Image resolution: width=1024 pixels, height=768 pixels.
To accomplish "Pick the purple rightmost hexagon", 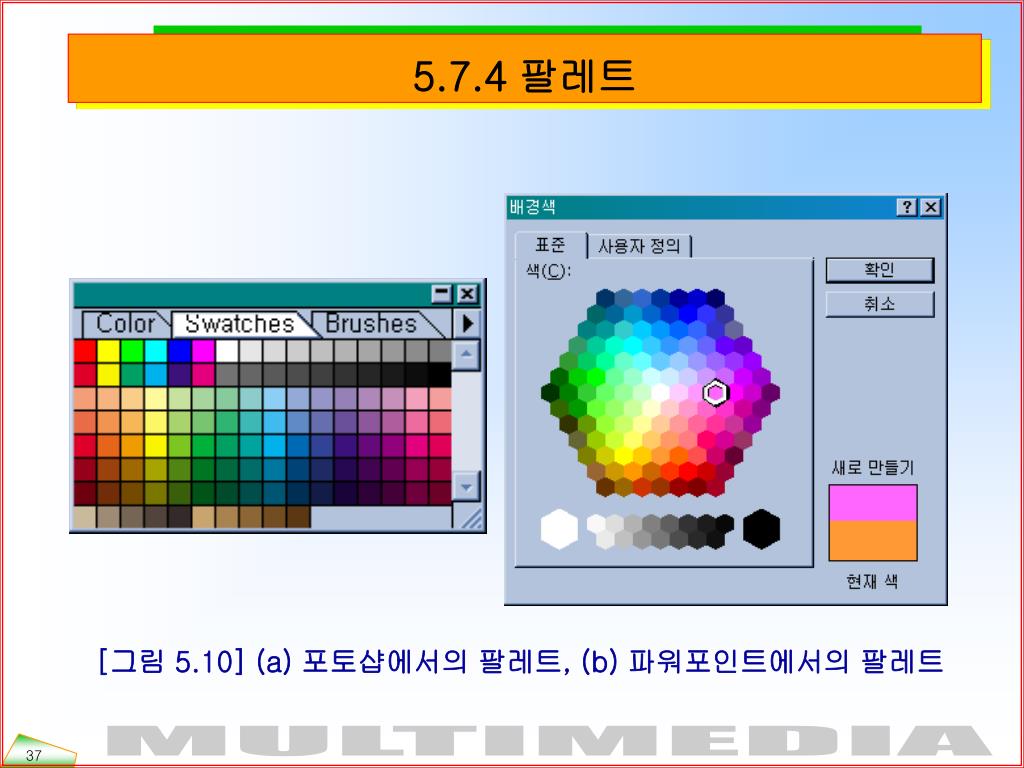I will (771, 392).
